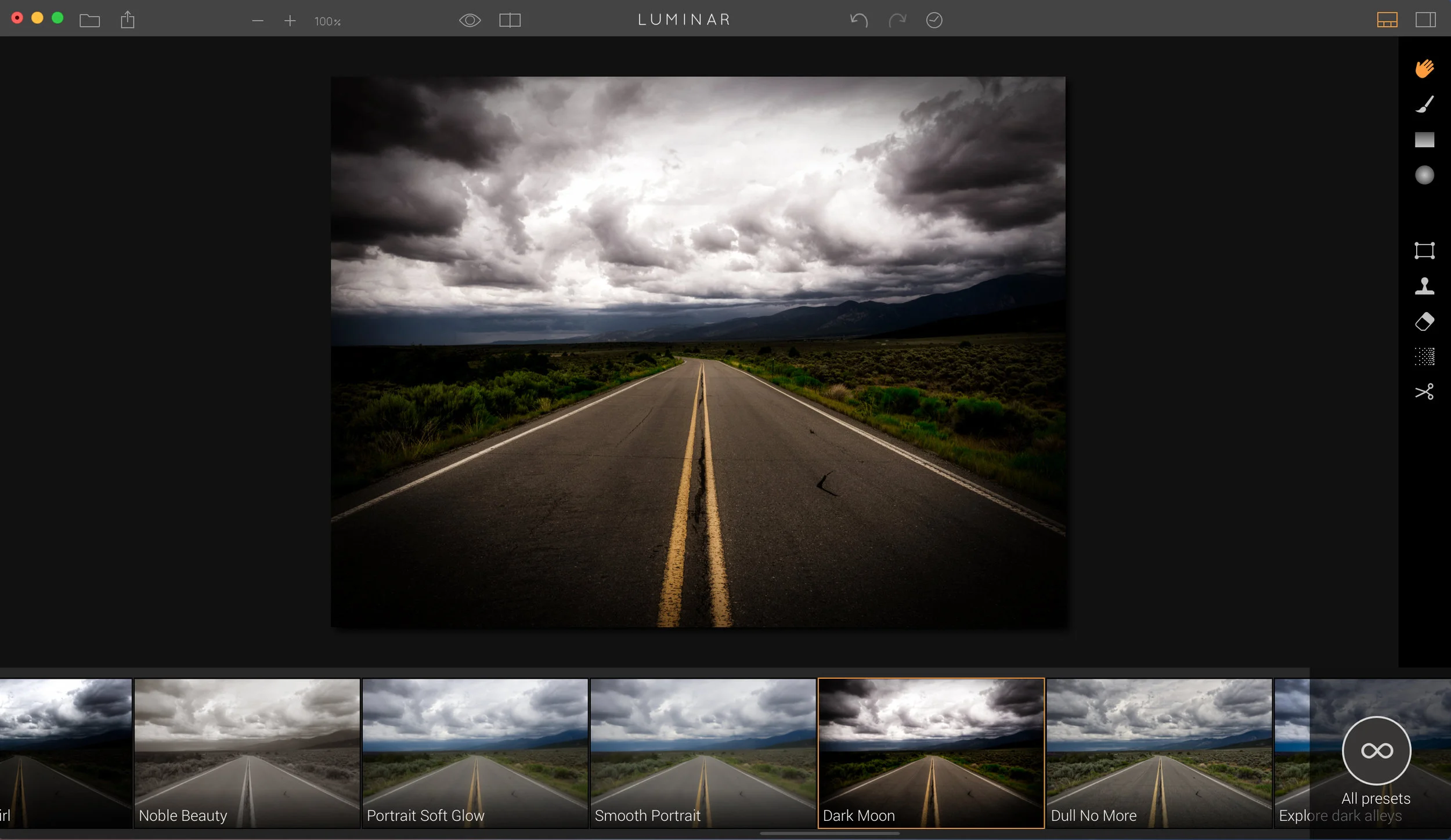
Task: Select the Clone Stamp tool
Action: [x=1424, y=286]
